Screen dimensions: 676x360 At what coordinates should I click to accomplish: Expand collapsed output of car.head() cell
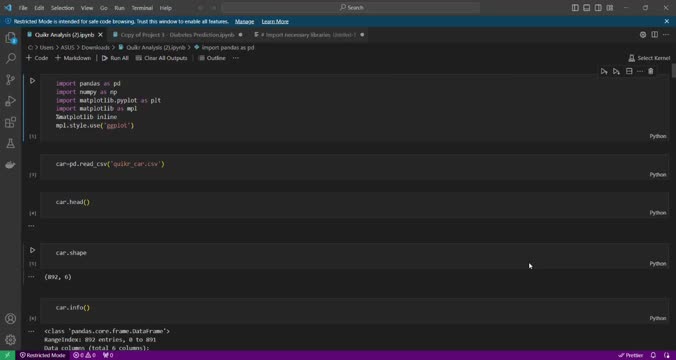click(x=31, y=225)
